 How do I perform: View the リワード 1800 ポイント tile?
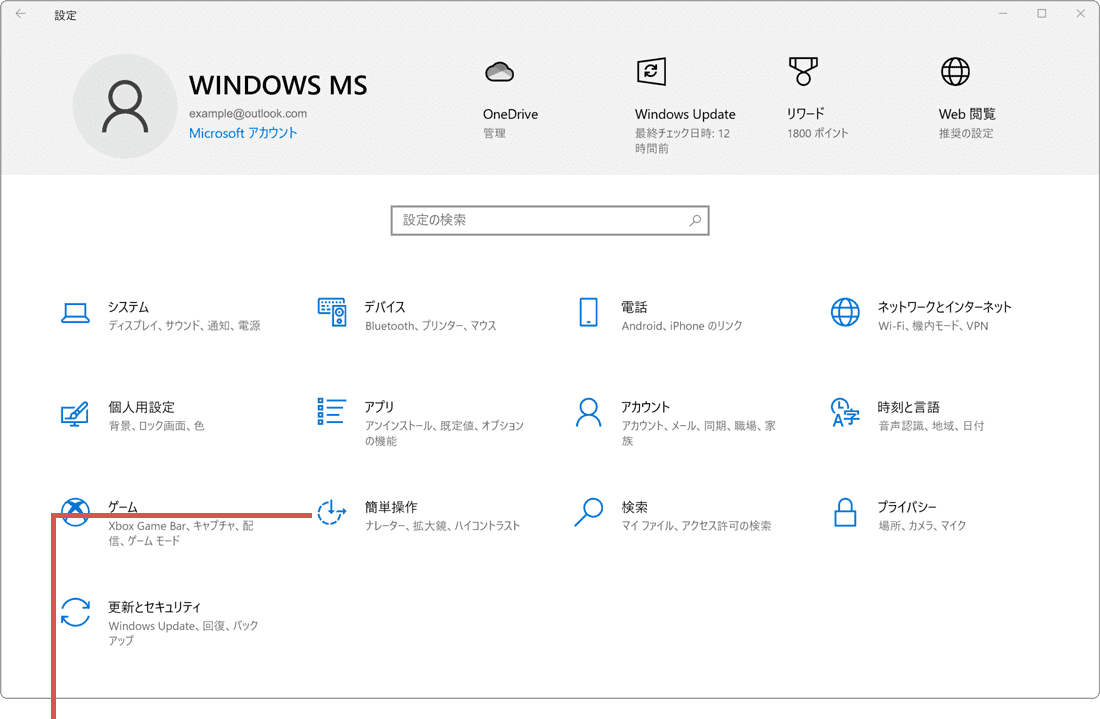coord(805,95)
